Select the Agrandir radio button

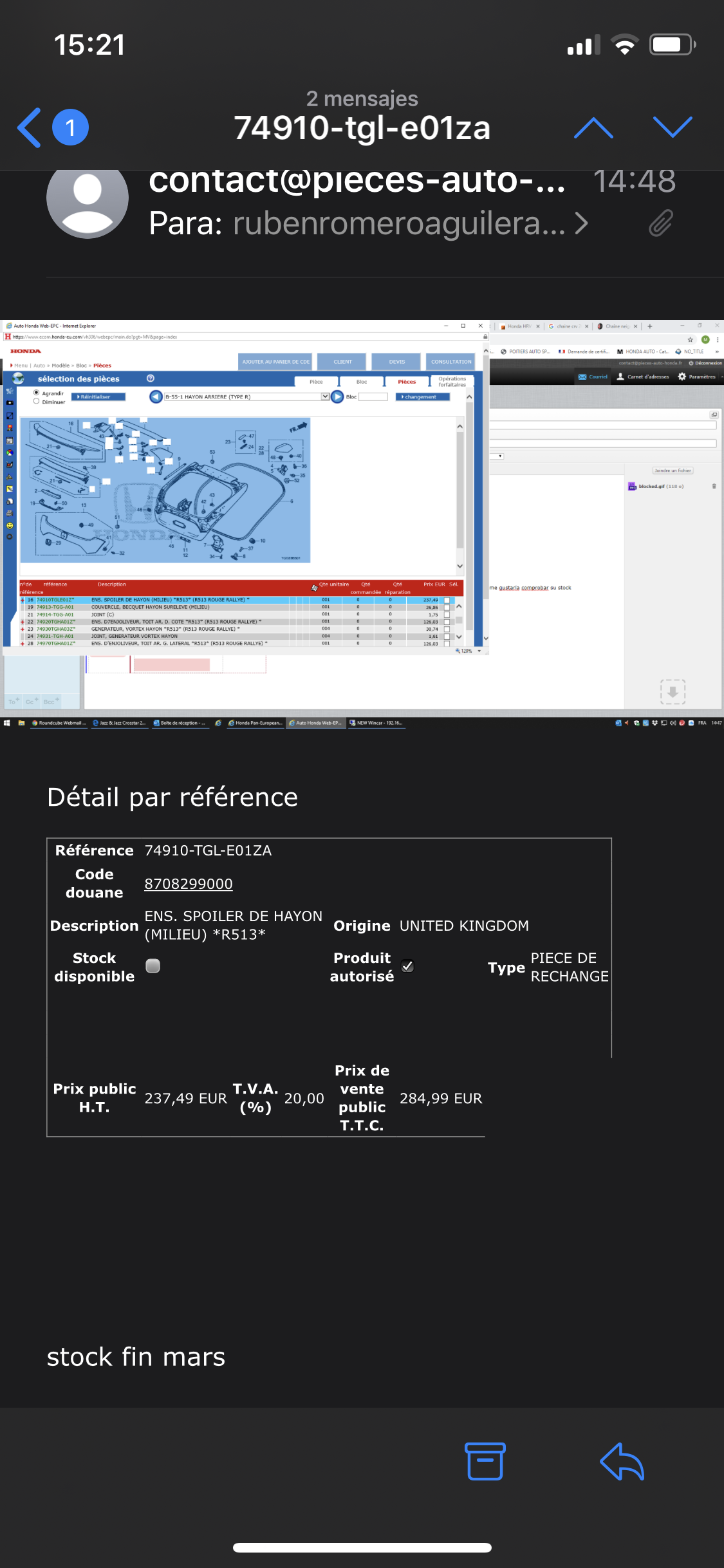click(x=36, y=393)
